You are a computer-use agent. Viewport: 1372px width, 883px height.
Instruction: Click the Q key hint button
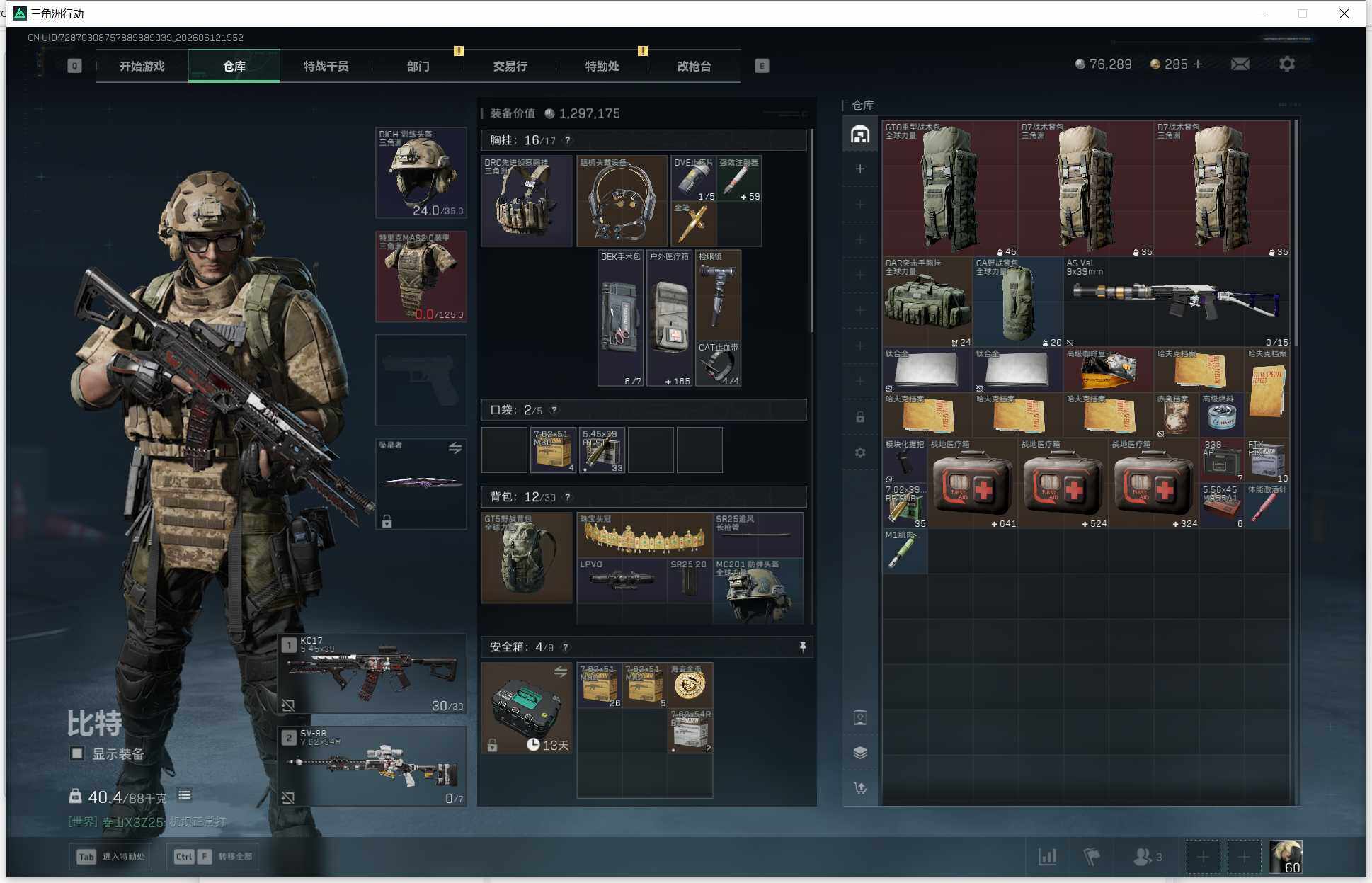pyautogui.click(x=74, y=66)
